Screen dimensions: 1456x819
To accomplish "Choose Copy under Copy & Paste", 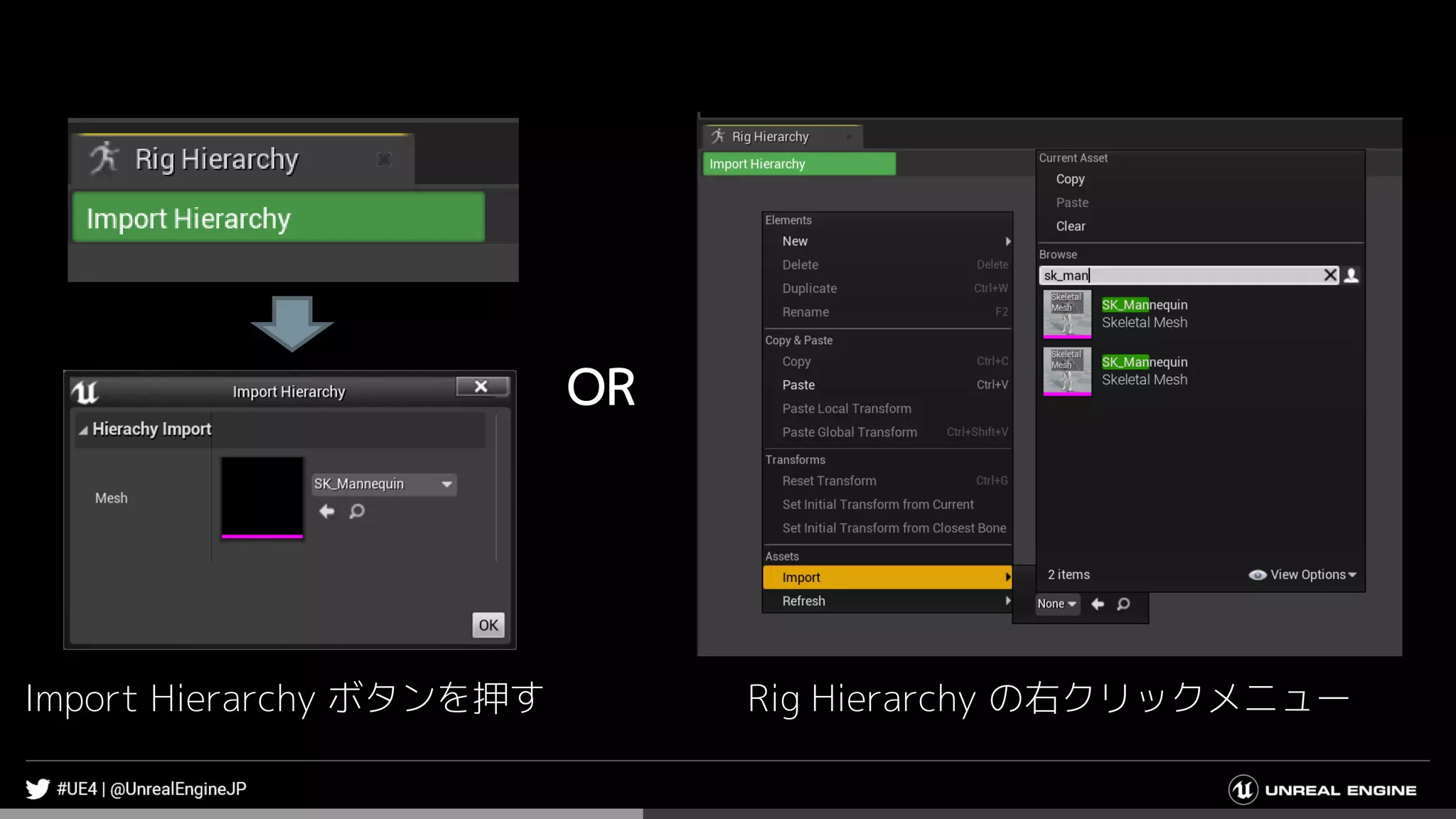I will [887, 361].
